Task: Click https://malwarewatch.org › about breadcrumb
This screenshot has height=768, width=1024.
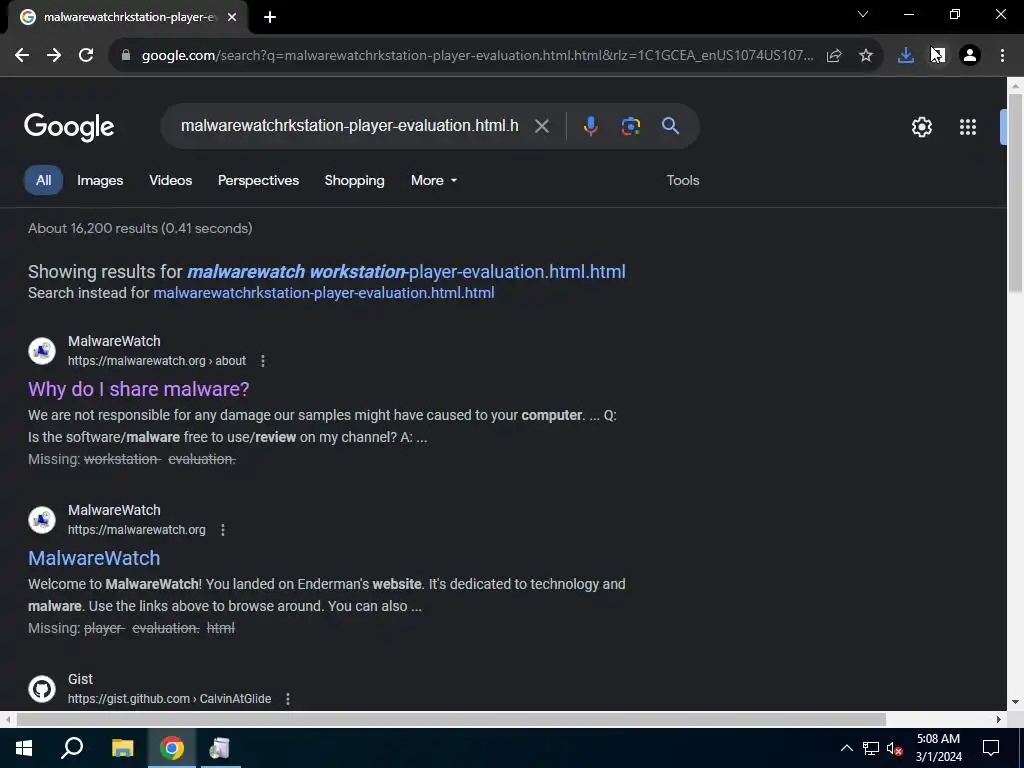Action: click(x=157, y=361)
